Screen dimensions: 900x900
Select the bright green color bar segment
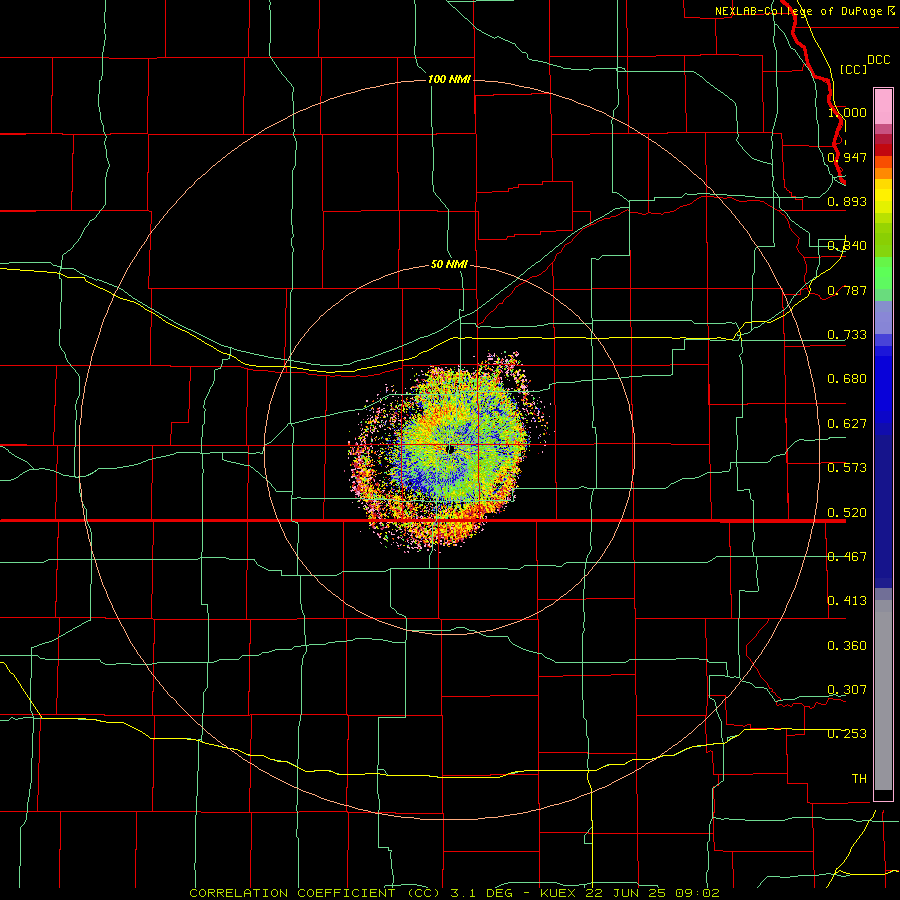tap(883, 273)
